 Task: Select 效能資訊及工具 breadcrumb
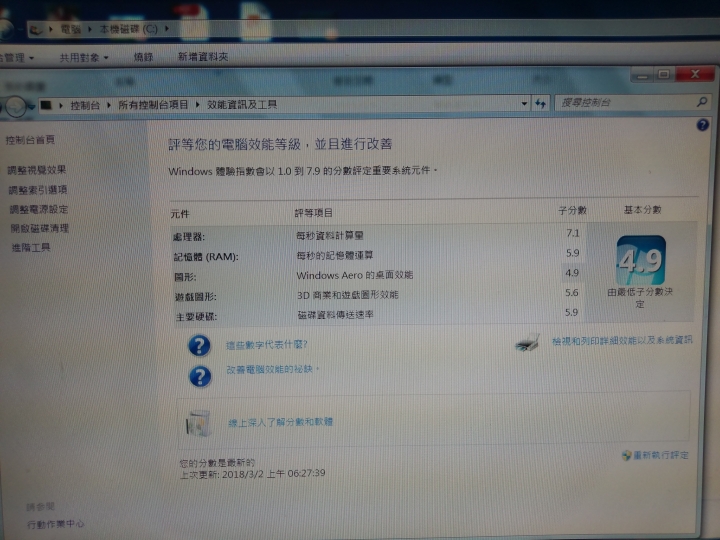coord(242,104)
